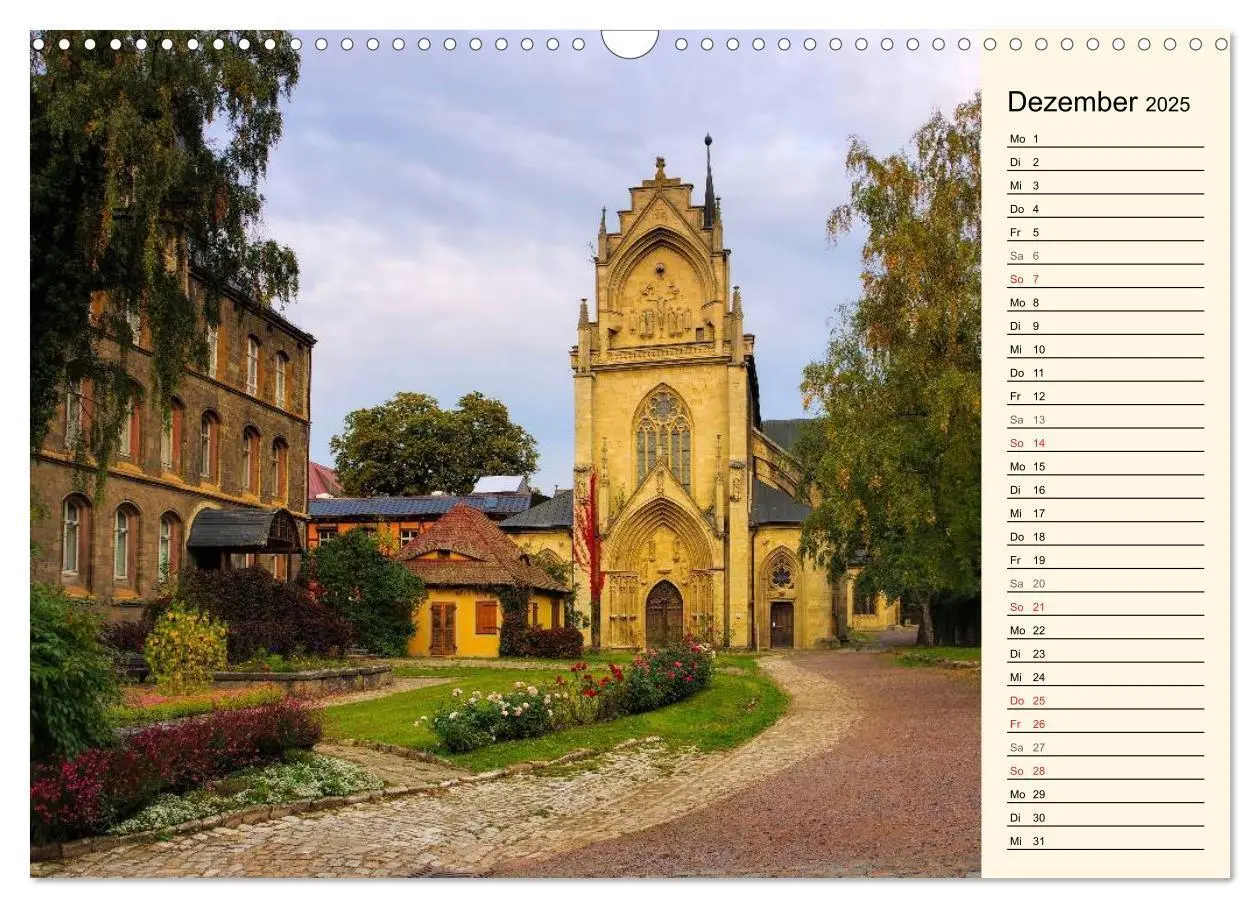The height and width of the screenshot is (908, 1260).
Task: Select the Di 30 calendar row
Action: coord(1105,818)
